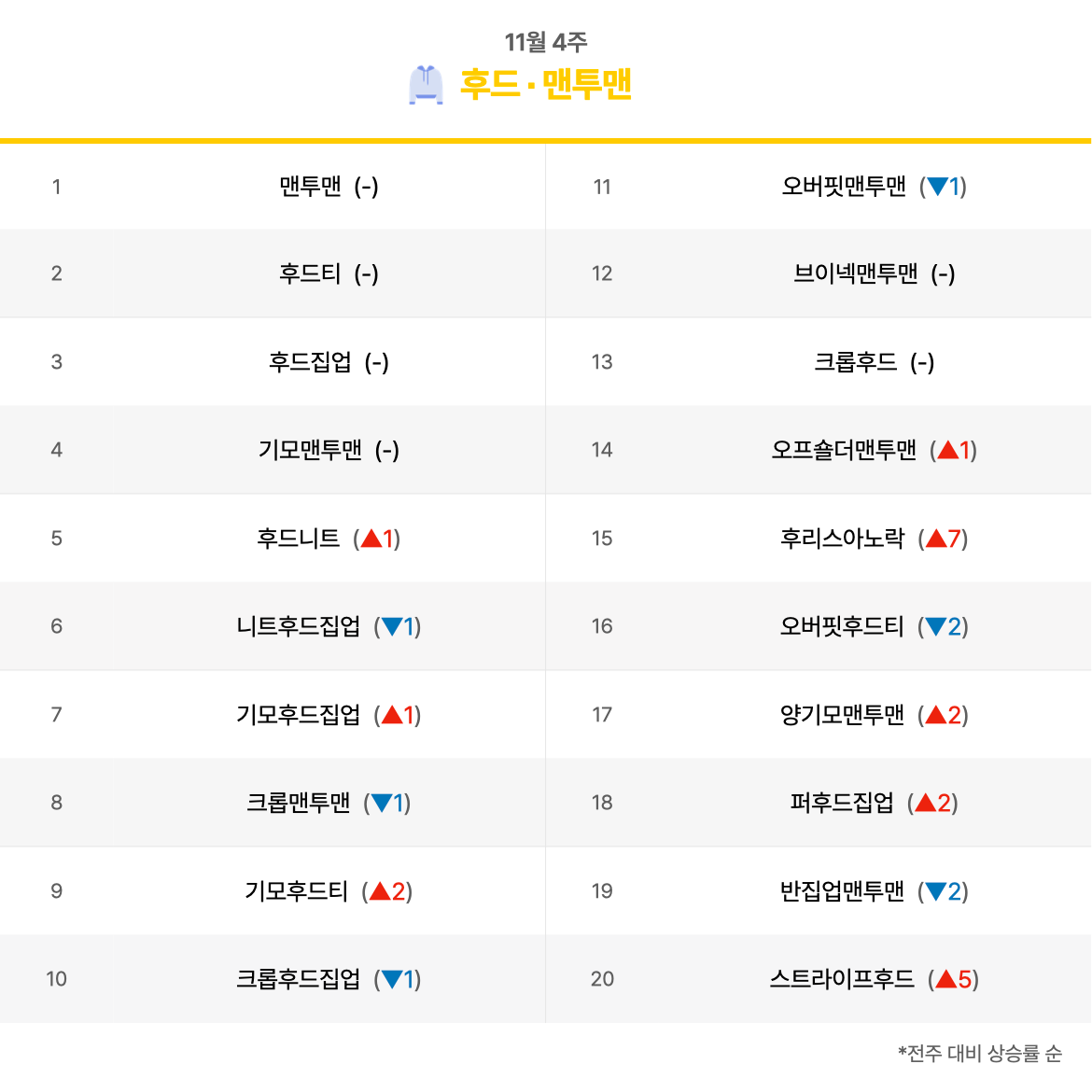
Task: Click the red up arrow beside 후리스아노락
Action: (x=936, y=539)
